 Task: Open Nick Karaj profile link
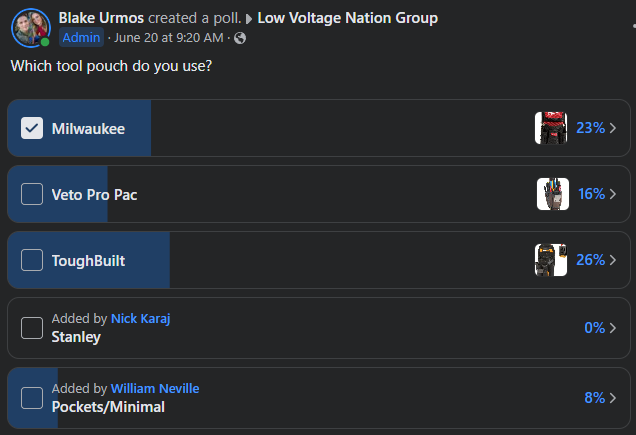click(x=141, y=318)
